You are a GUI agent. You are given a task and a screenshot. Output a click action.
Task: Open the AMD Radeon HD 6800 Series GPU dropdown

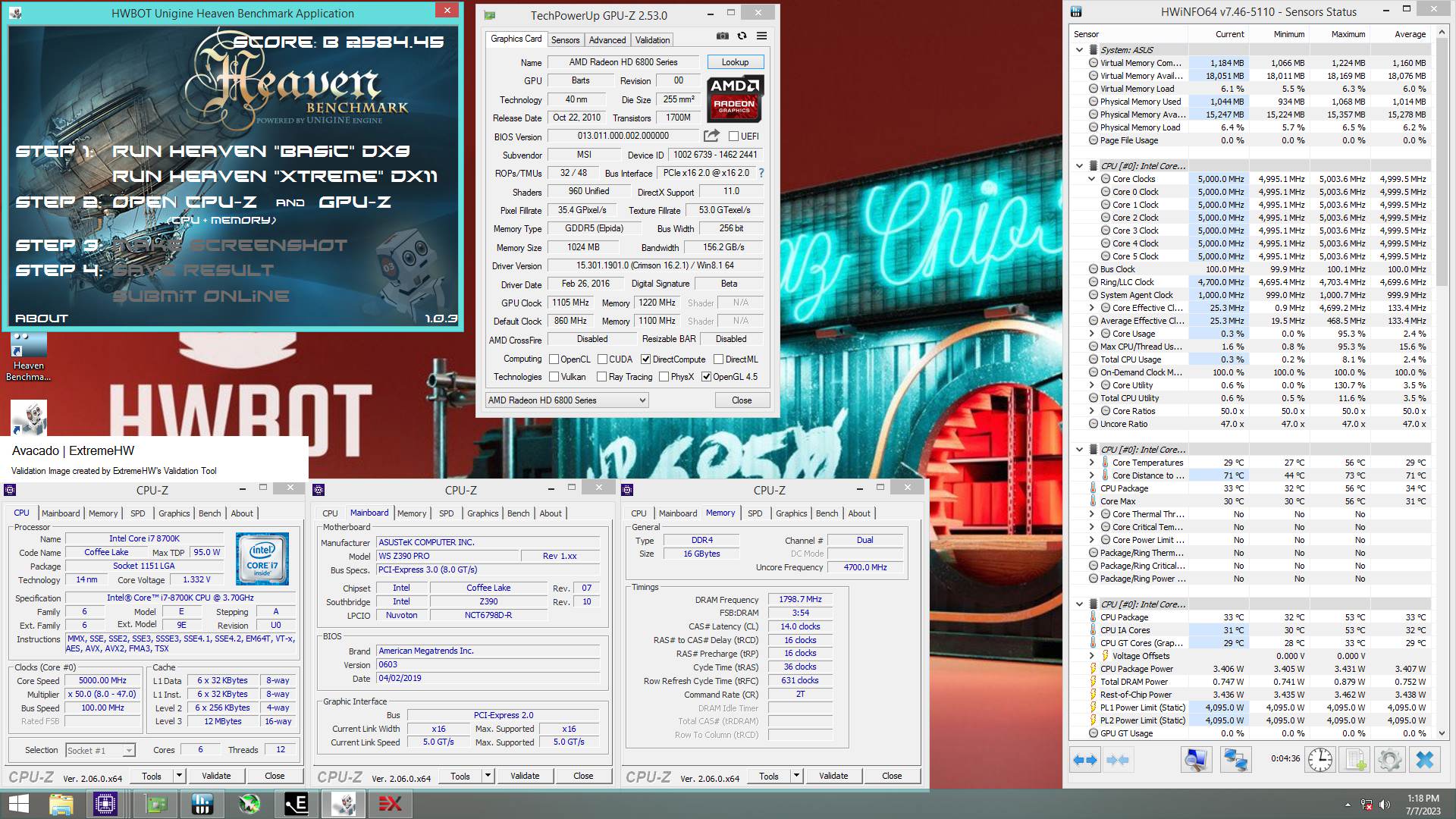(x=567, y=400)
